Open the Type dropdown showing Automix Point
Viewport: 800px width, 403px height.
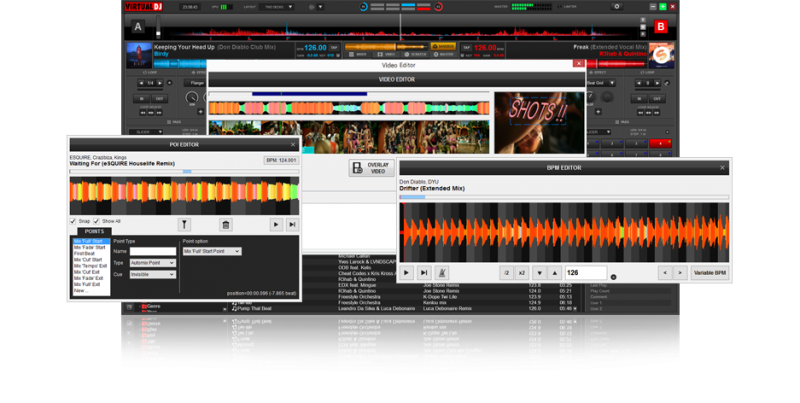tap(153, 263)
